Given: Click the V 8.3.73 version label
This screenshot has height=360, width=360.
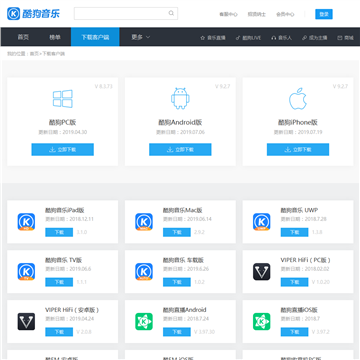Looking at the screenshot, I should click(x=103, y=86).
